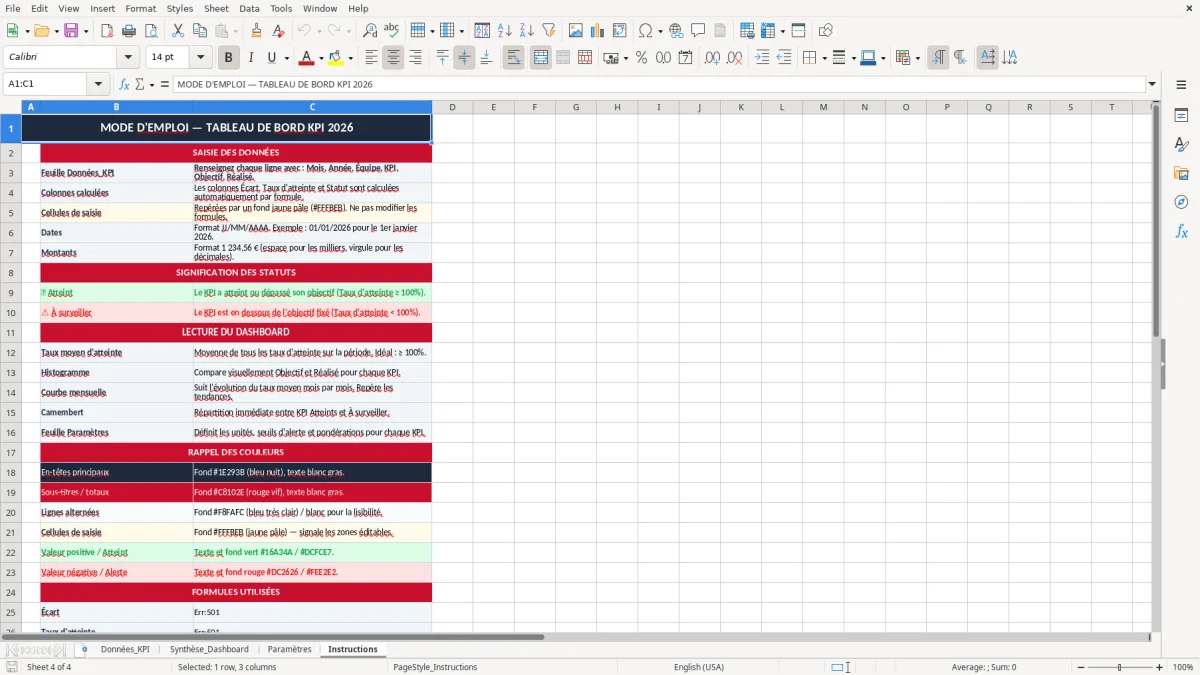Sort ascending A to Z icon
The height and width of the screenshot is (675, 1200).
pyautogui.click(x=505, y=31)
